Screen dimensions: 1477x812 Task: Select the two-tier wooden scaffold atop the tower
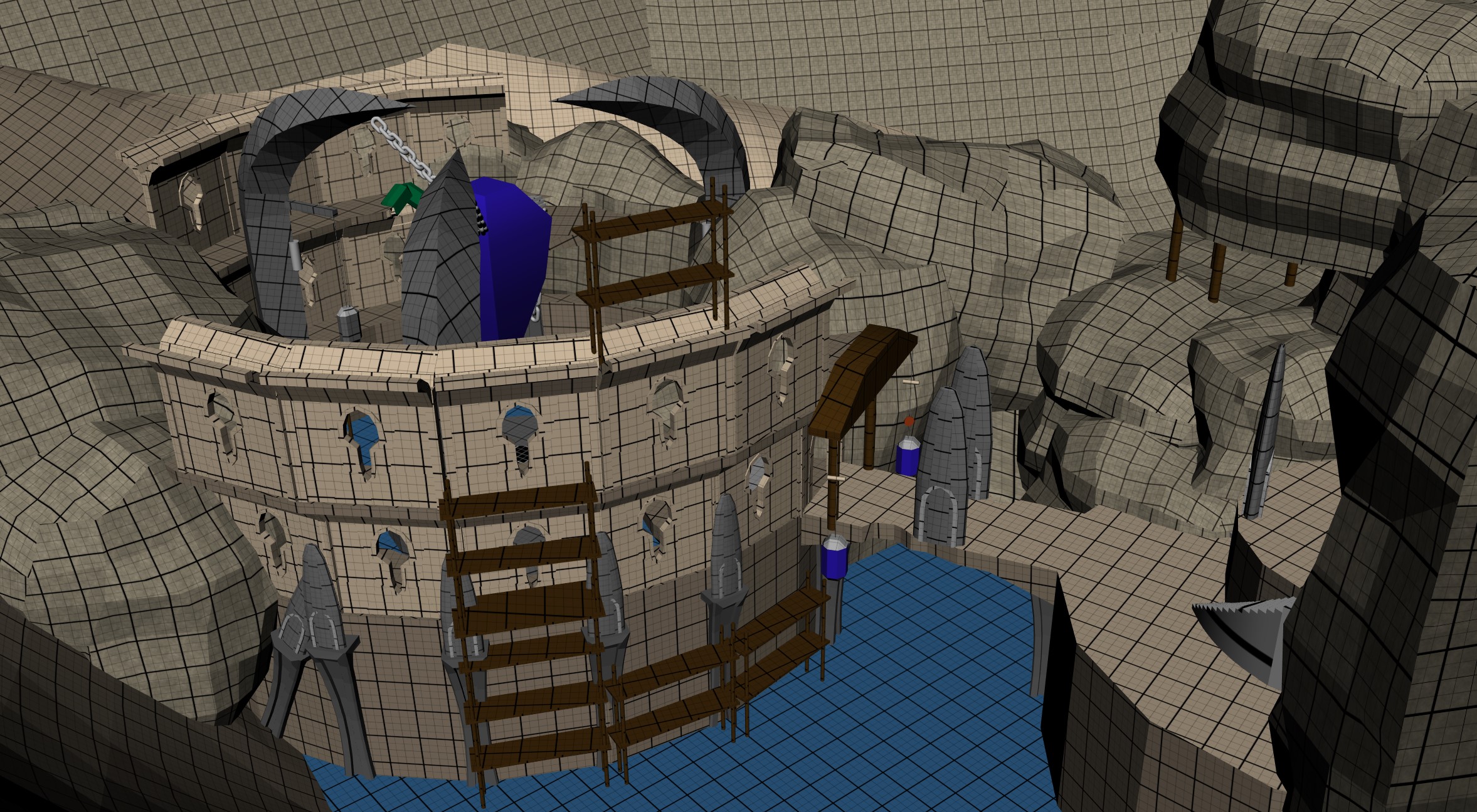[x=652, y=270]
